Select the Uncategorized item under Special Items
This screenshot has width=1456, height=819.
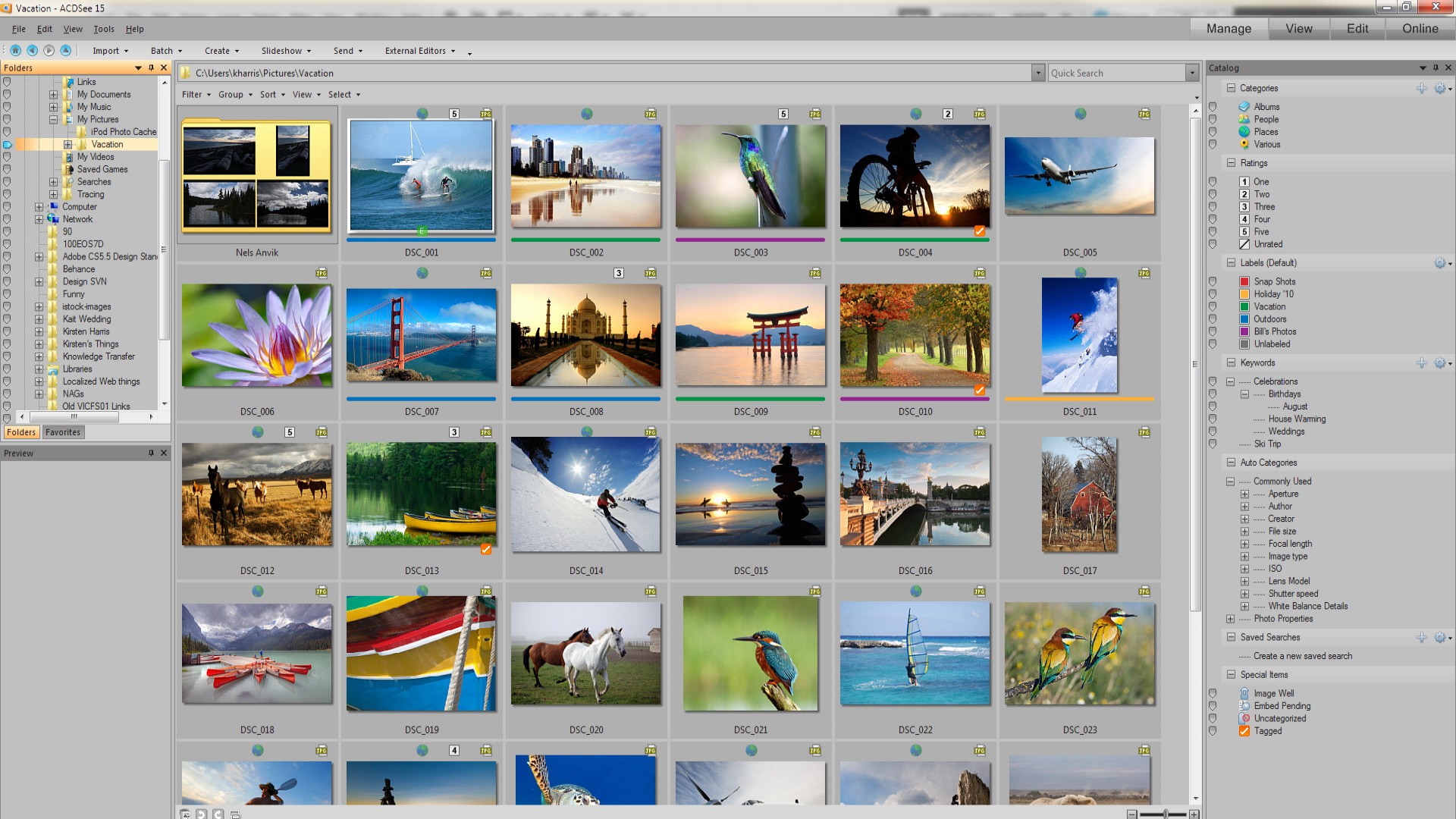tap(1244, 718)
